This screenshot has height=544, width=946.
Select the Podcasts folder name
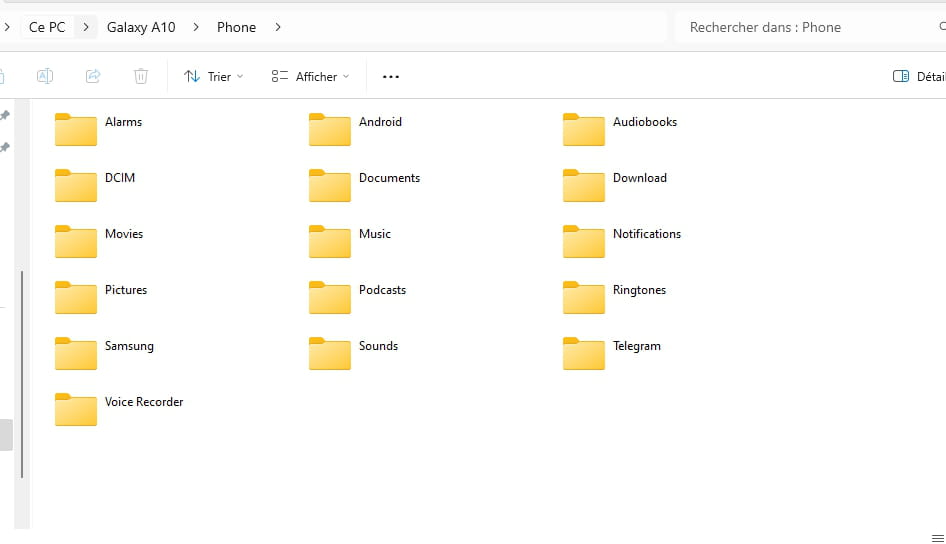[383, 290]
